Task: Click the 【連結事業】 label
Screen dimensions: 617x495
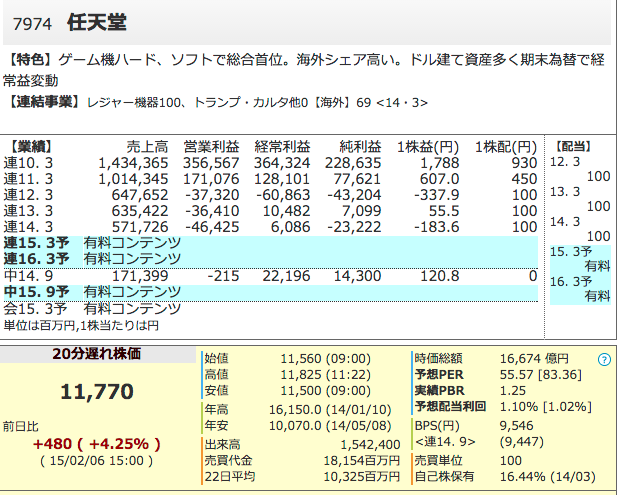Action: [42, 102]
